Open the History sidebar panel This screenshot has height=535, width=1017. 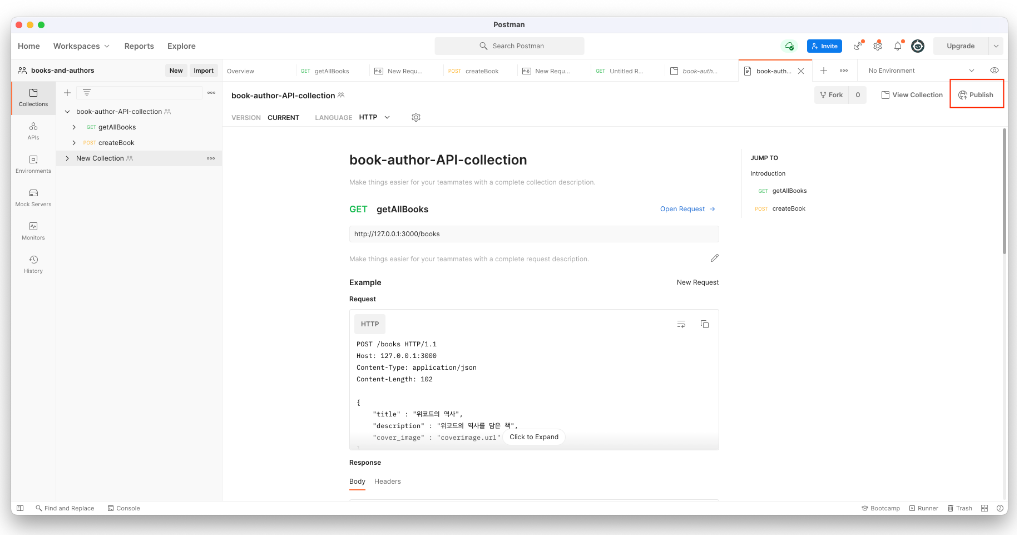[x=33, y=265]
